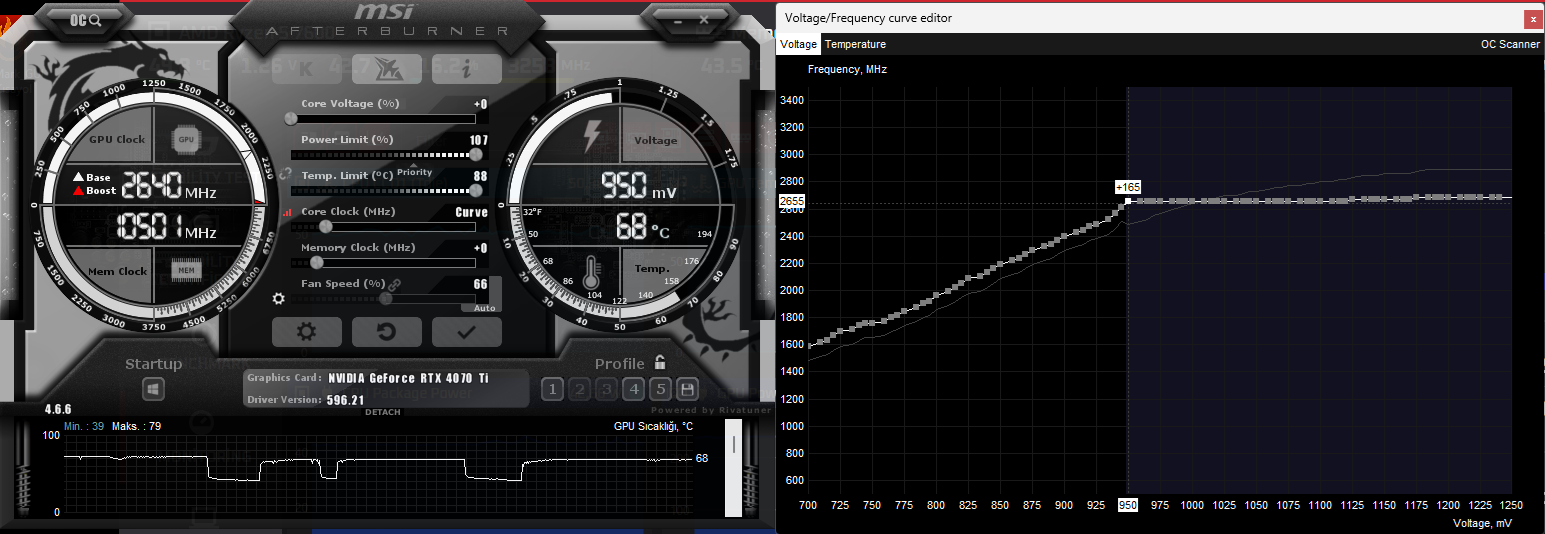Click the fan speed settings gear icon
The width and height of the screenshot is (1545, 534).
279,298
